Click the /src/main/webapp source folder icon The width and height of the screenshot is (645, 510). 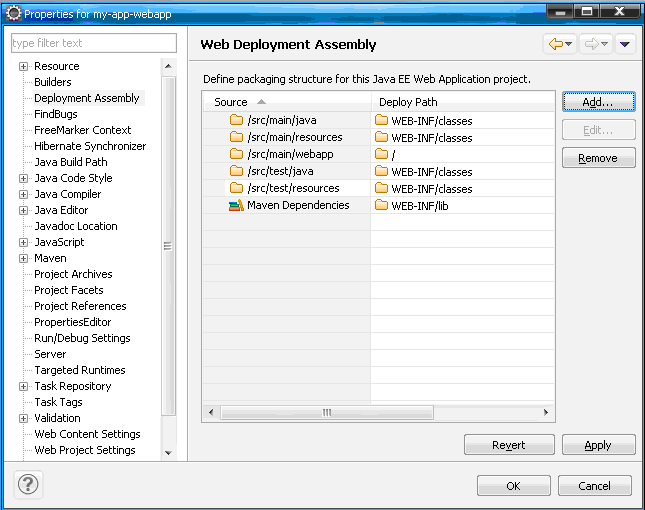point(237,154)
